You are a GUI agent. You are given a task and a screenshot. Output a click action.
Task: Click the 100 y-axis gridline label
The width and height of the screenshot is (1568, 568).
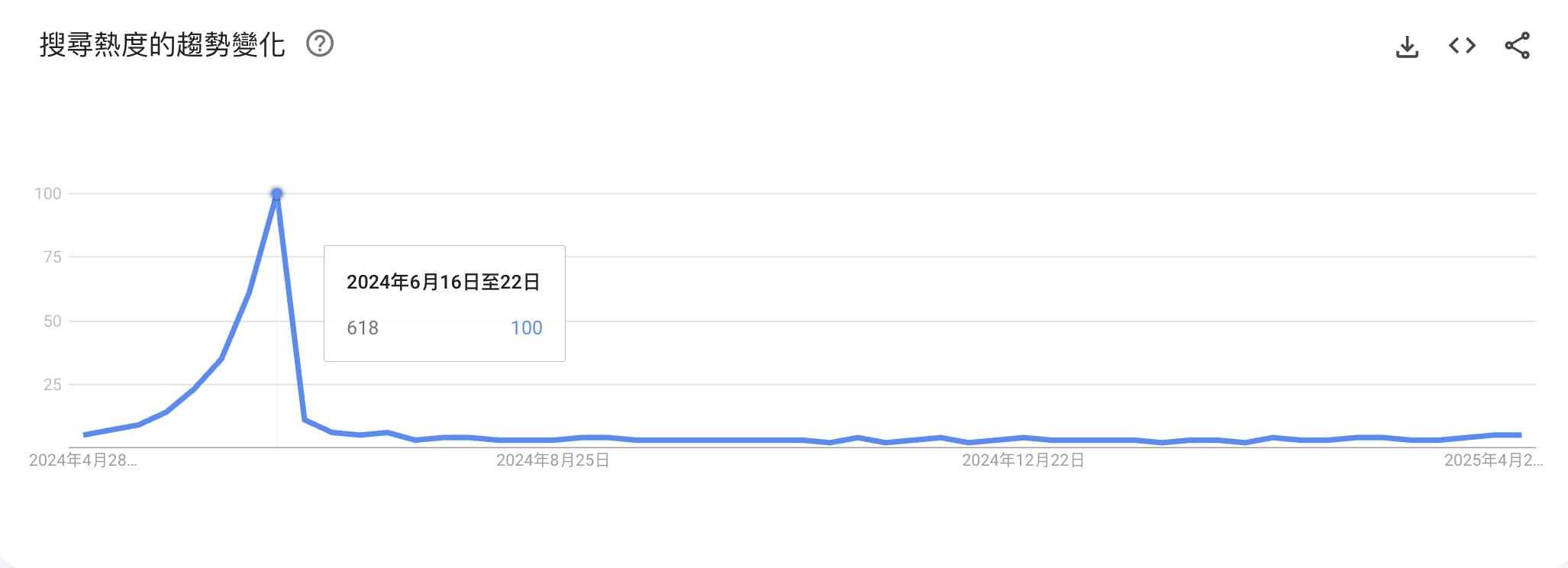(48, 194)
